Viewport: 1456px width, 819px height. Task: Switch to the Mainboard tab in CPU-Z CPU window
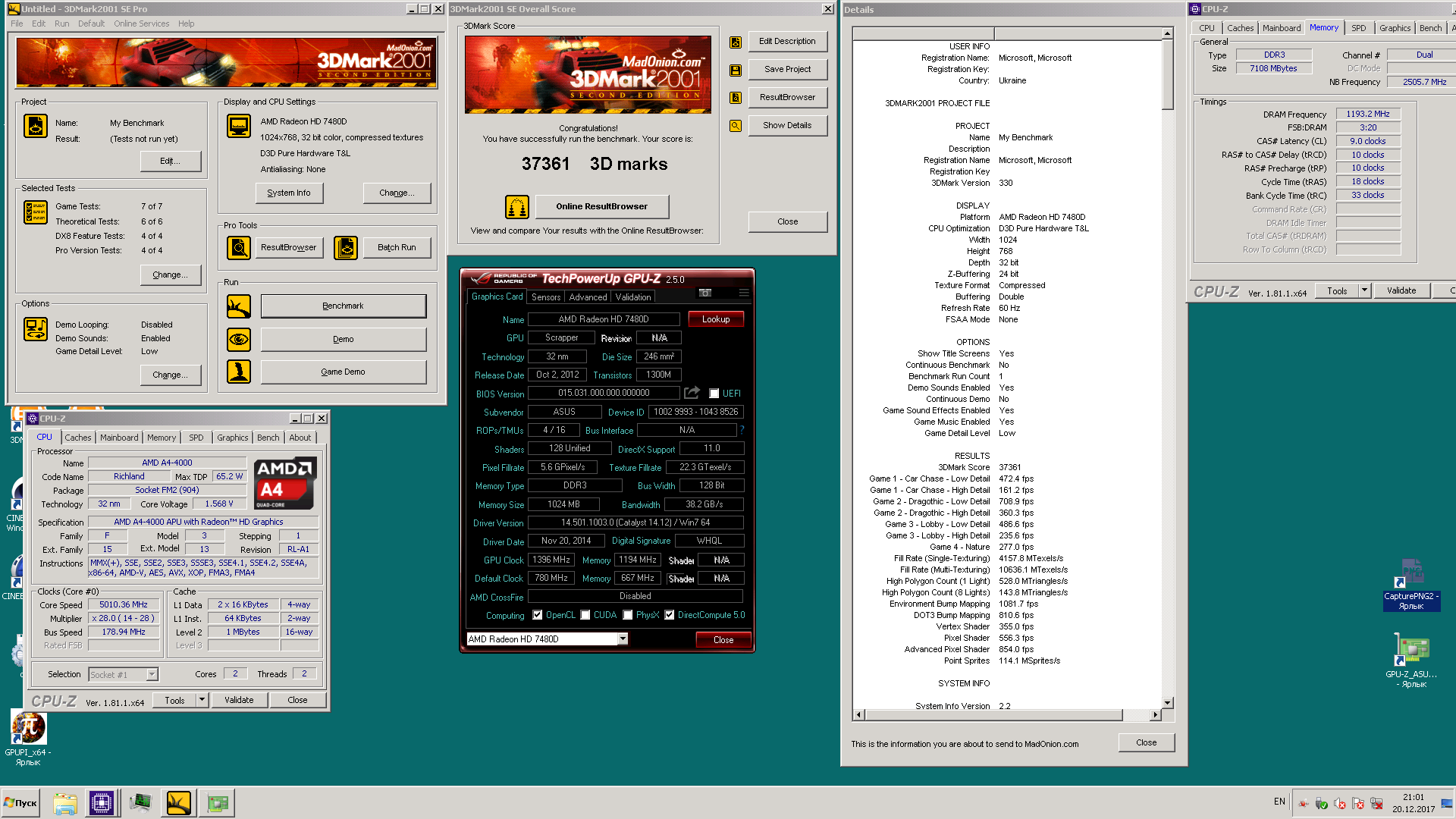point(119,438)
